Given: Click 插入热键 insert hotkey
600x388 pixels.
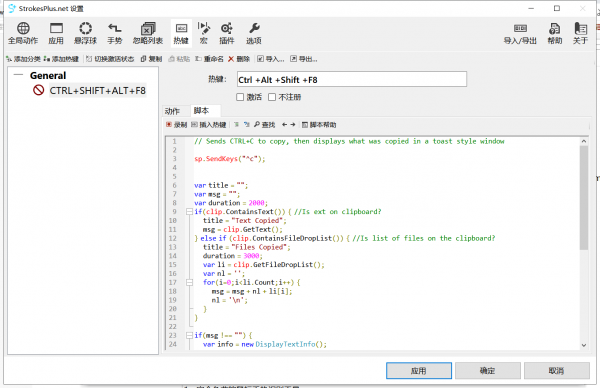Looking at the screenshot, I should coord(209,125).
